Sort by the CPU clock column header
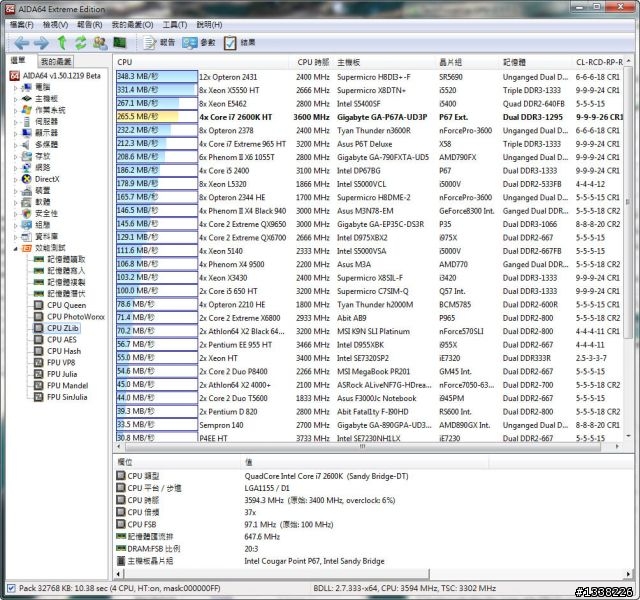640x600 pixels. (x=313, y=62)
